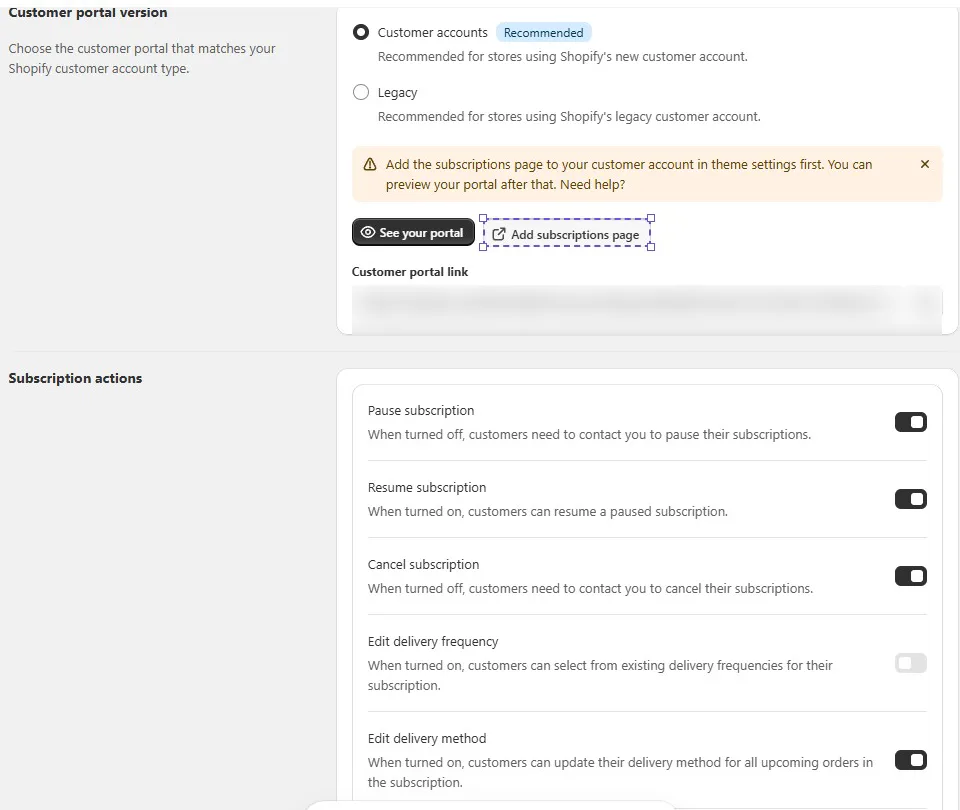Click the Pause subscription title text
Image resolution: width=960 pixels, height=810 pixels.
click(x=421, y=410)
